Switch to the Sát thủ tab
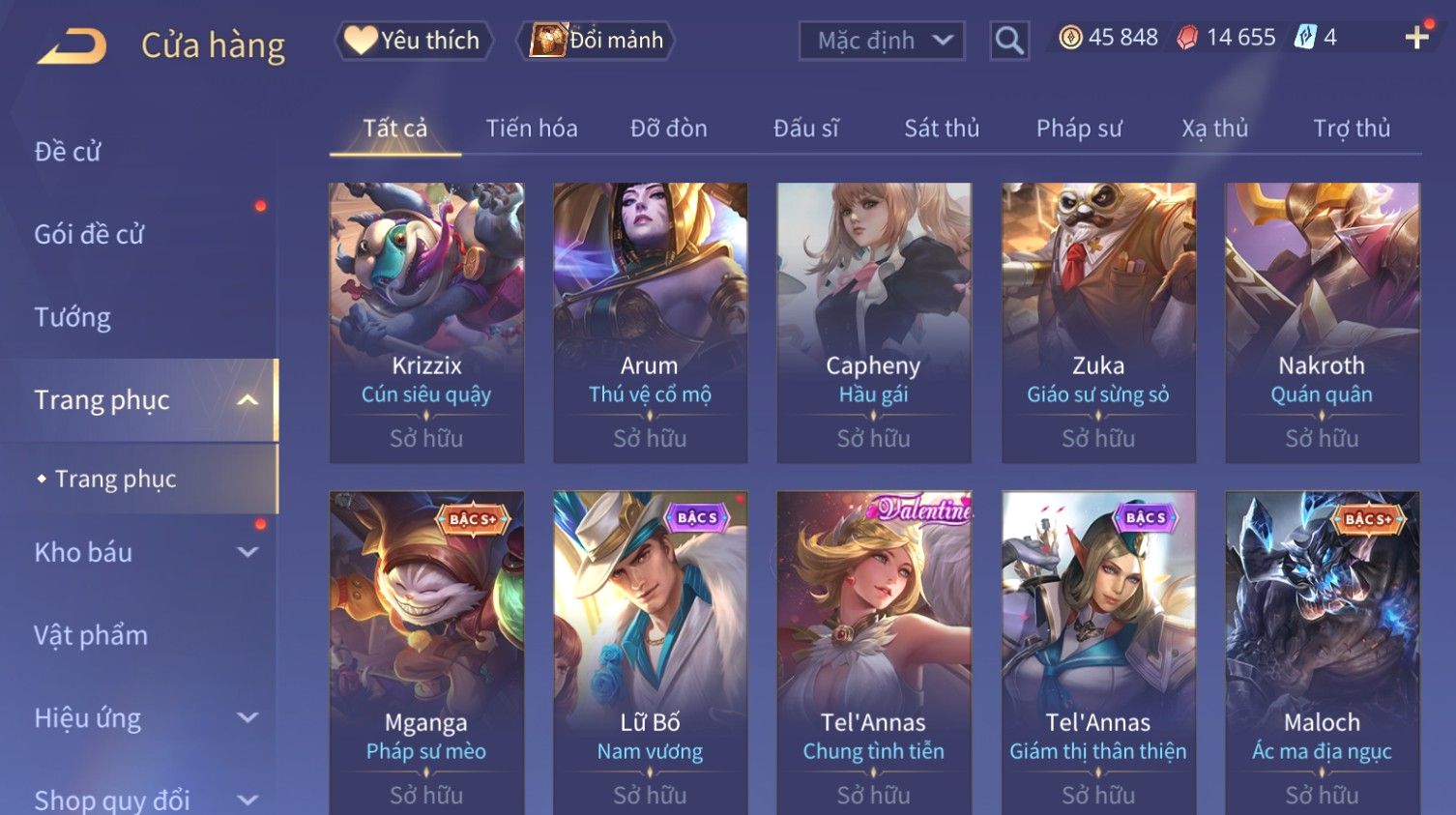1456x815 pixels. 942,129
